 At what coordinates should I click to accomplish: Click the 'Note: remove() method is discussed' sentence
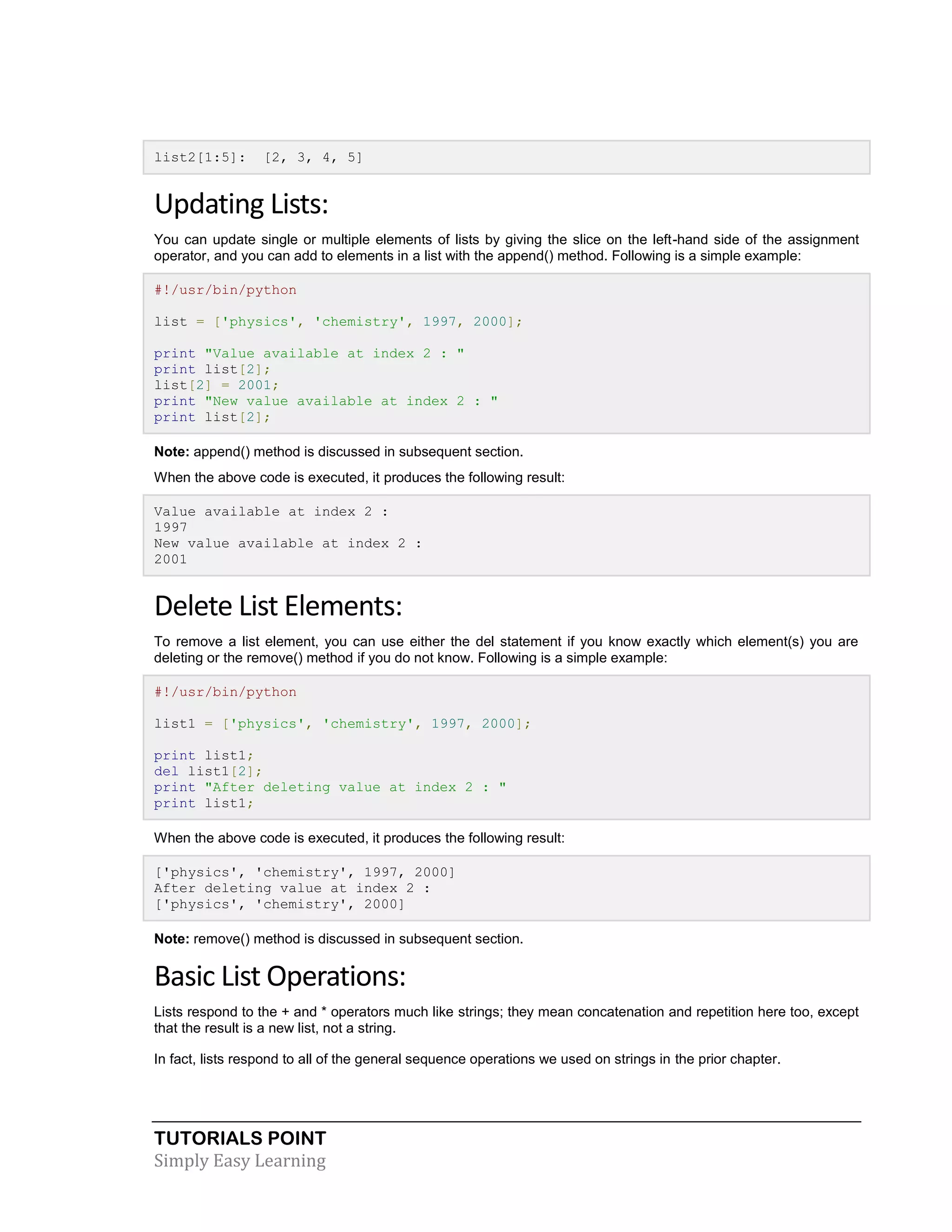click(x=338, y=939)
